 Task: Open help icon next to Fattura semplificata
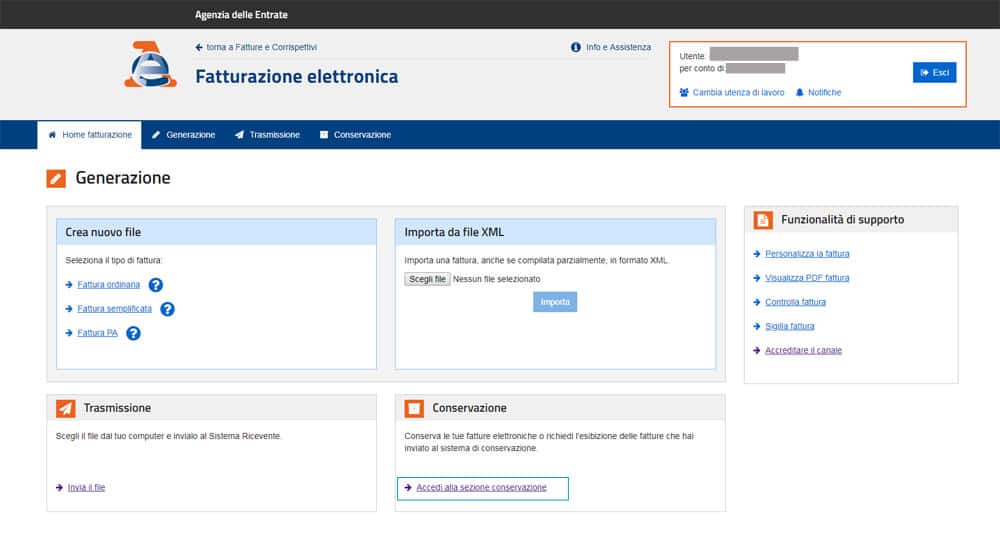click(x=167, y=309)
